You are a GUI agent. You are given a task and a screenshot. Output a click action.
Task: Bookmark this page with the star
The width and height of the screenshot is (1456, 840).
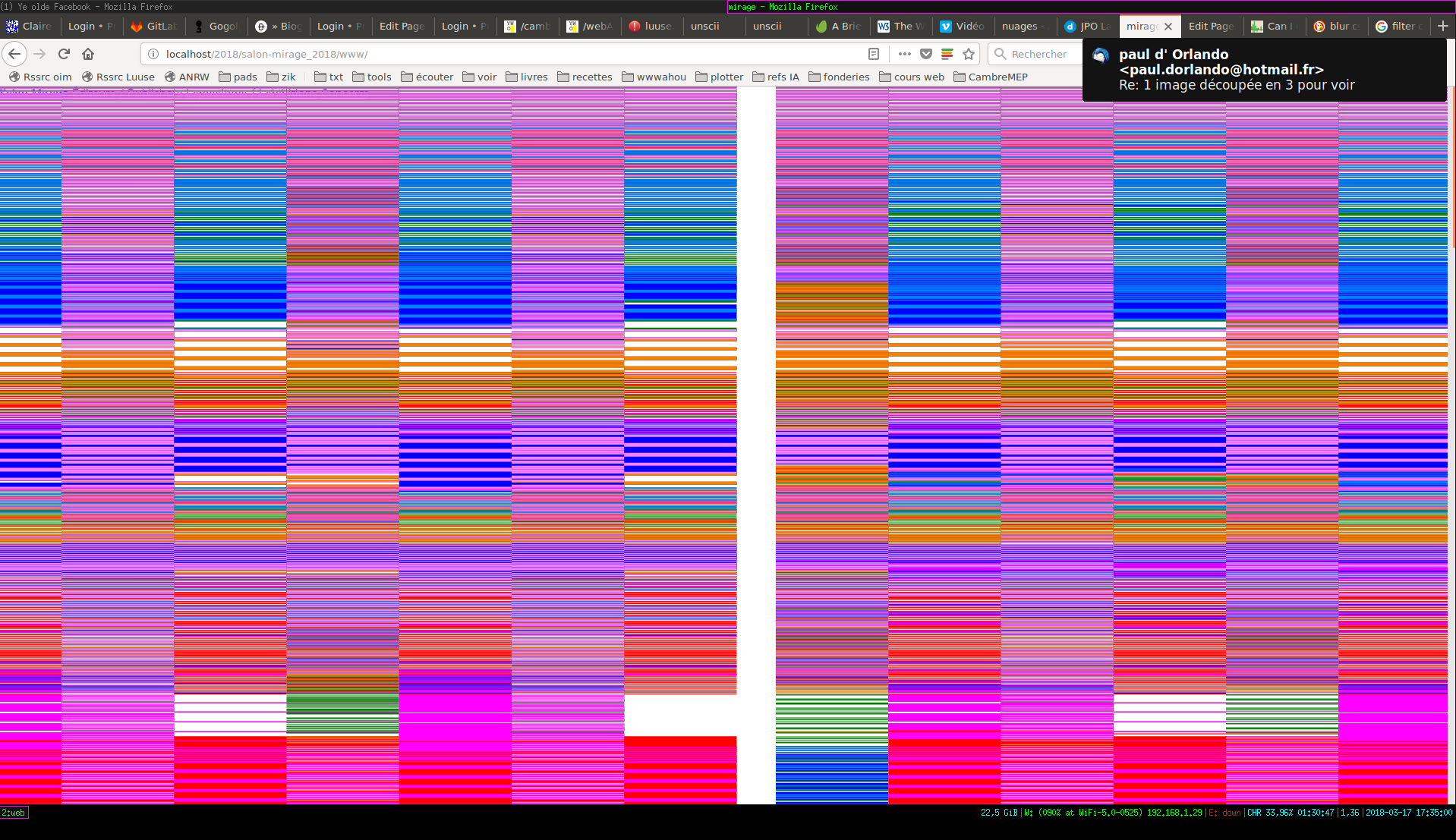[969, 54]
